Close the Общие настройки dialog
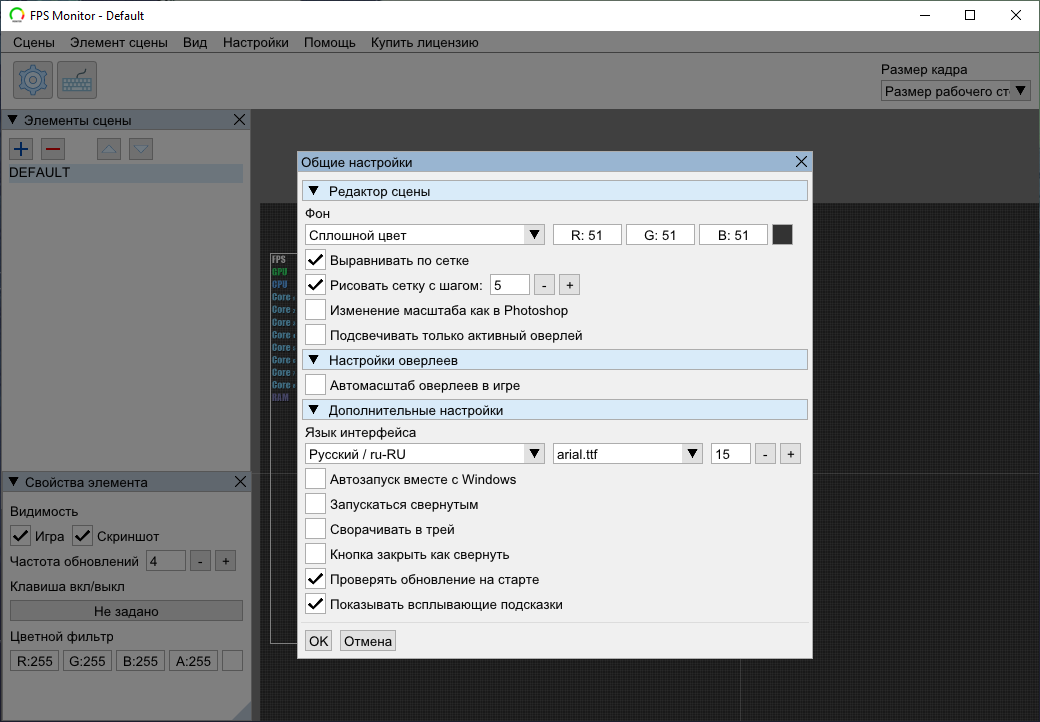This screenshot has height=722, width=1040. [801, 162]
